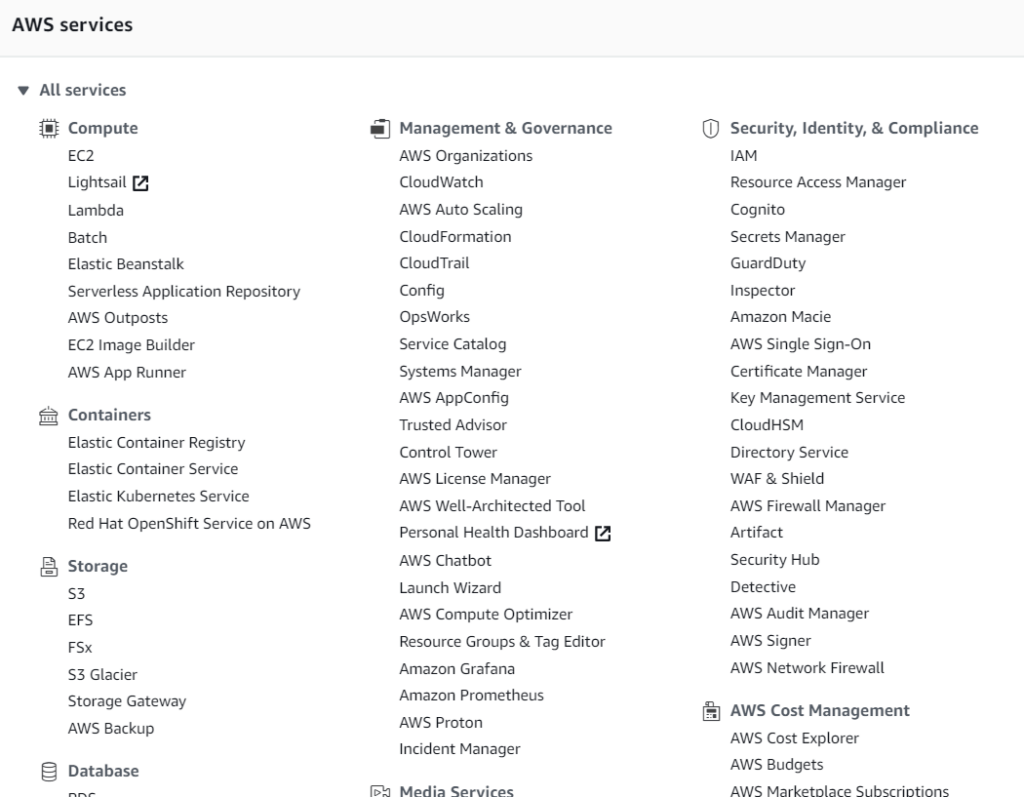
Task: Click the Storage category icon
Action: (x=49, y=566)
